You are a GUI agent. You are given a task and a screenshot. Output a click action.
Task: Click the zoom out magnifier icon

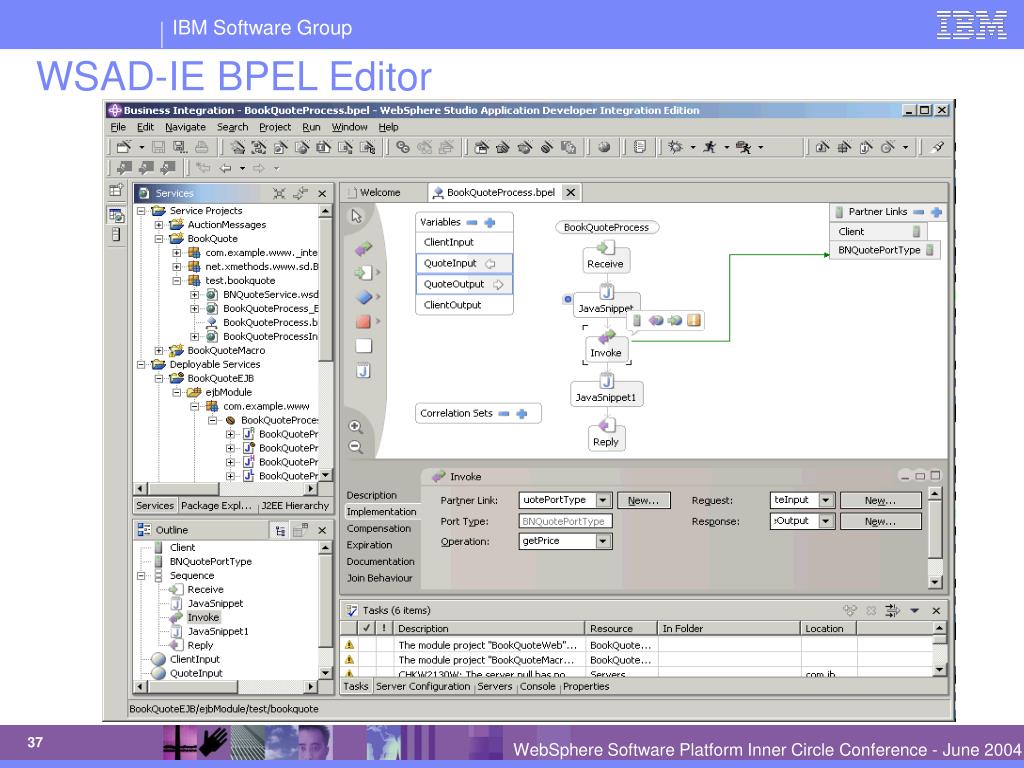point(355,447)
